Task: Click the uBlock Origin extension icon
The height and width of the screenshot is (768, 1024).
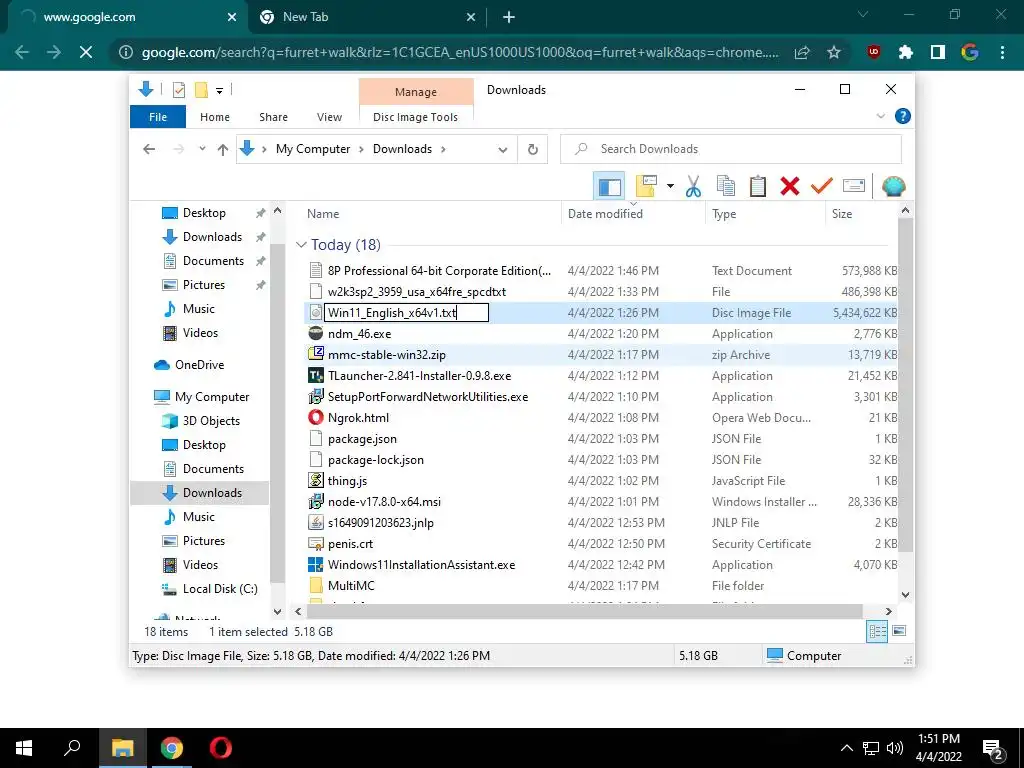Action: coord(873,52)
